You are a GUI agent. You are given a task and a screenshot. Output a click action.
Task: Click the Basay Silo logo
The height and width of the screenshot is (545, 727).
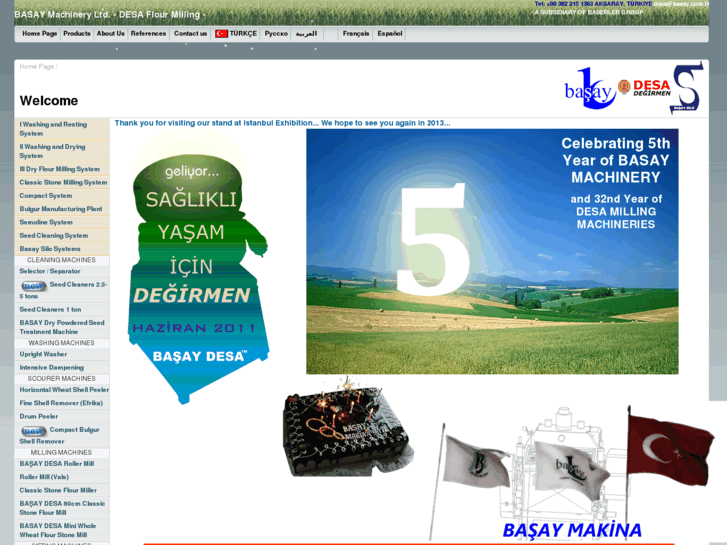pos(687,87)
